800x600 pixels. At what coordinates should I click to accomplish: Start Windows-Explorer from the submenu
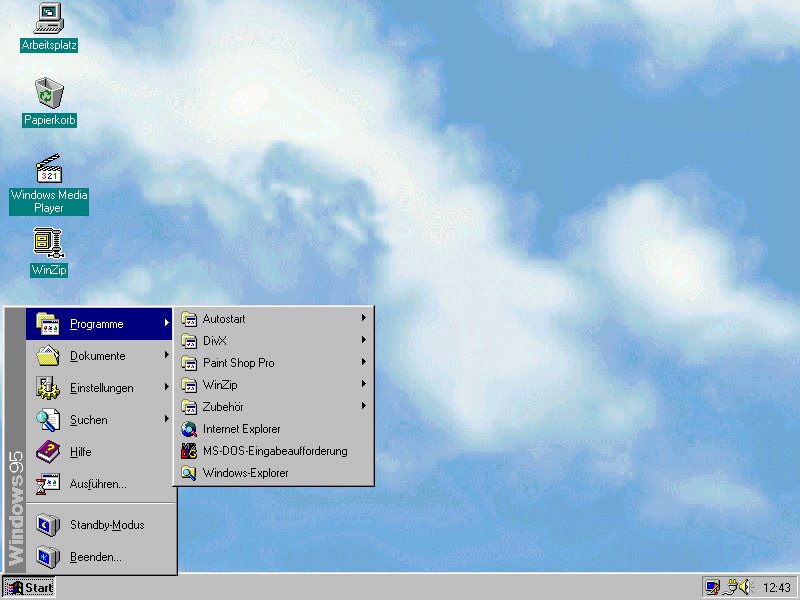tap(245, 473)
